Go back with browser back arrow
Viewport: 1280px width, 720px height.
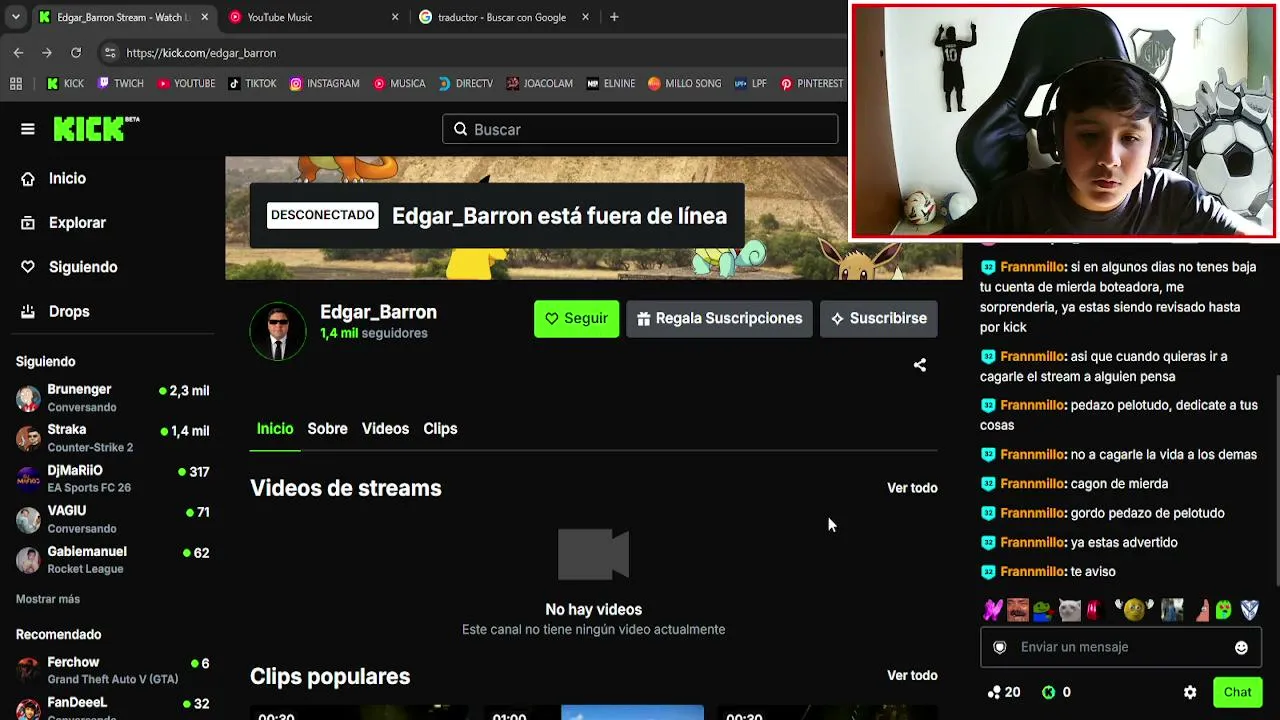pyautogui.click(x=18, y=53)
